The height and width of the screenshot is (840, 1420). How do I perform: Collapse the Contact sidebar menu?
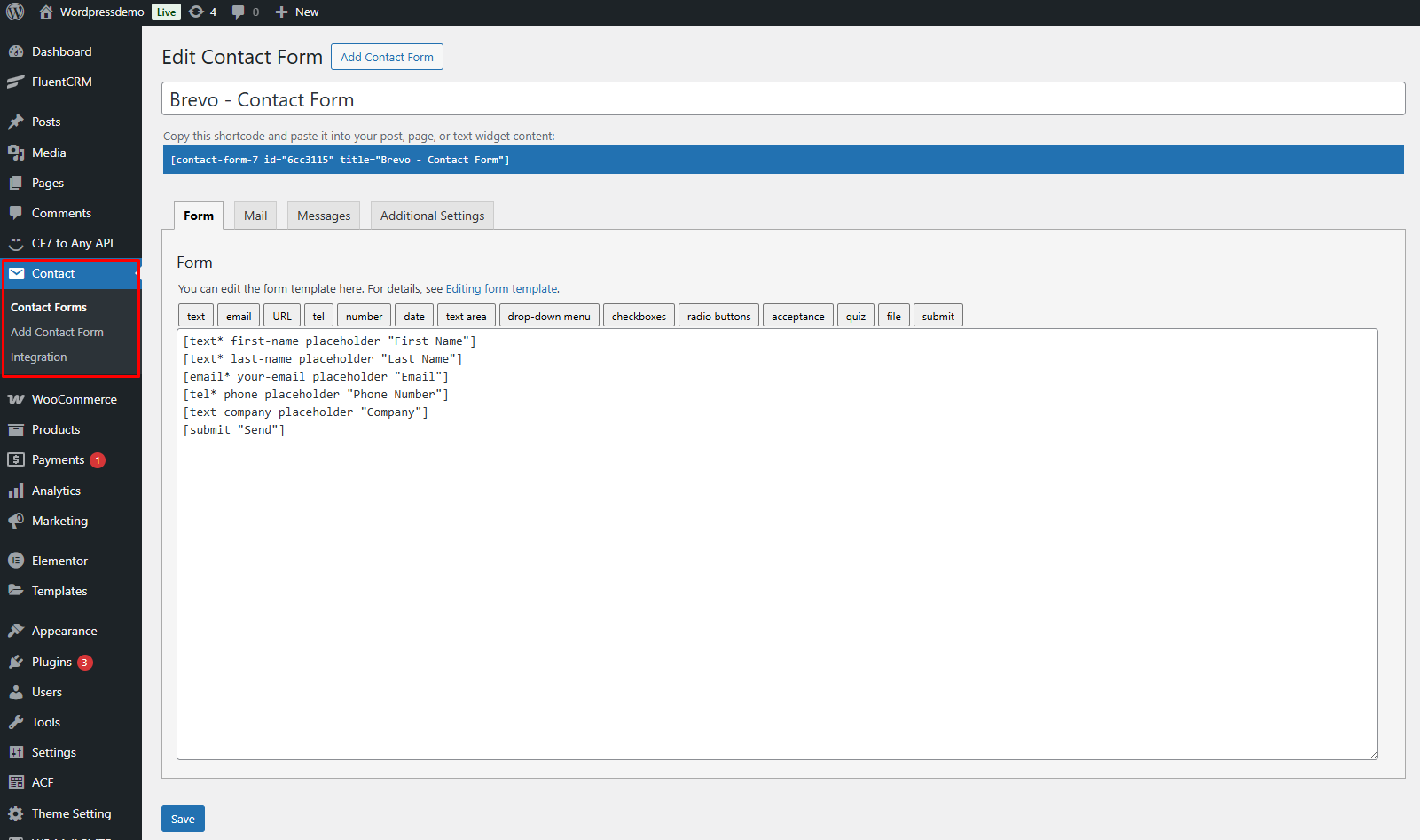click(x=53, y=273)
